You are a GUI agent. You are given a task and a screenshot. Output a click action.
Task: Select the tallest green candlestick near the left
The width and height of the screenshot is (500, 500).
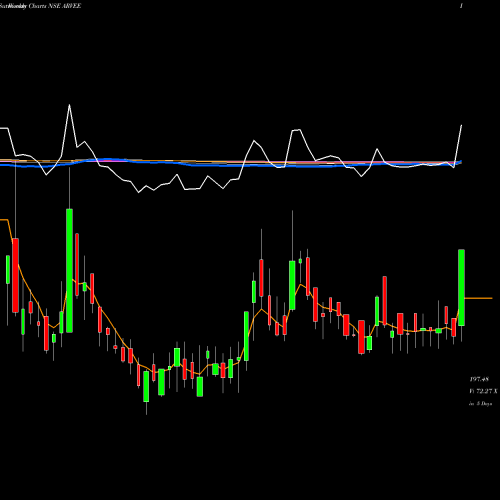coord(69,270)
